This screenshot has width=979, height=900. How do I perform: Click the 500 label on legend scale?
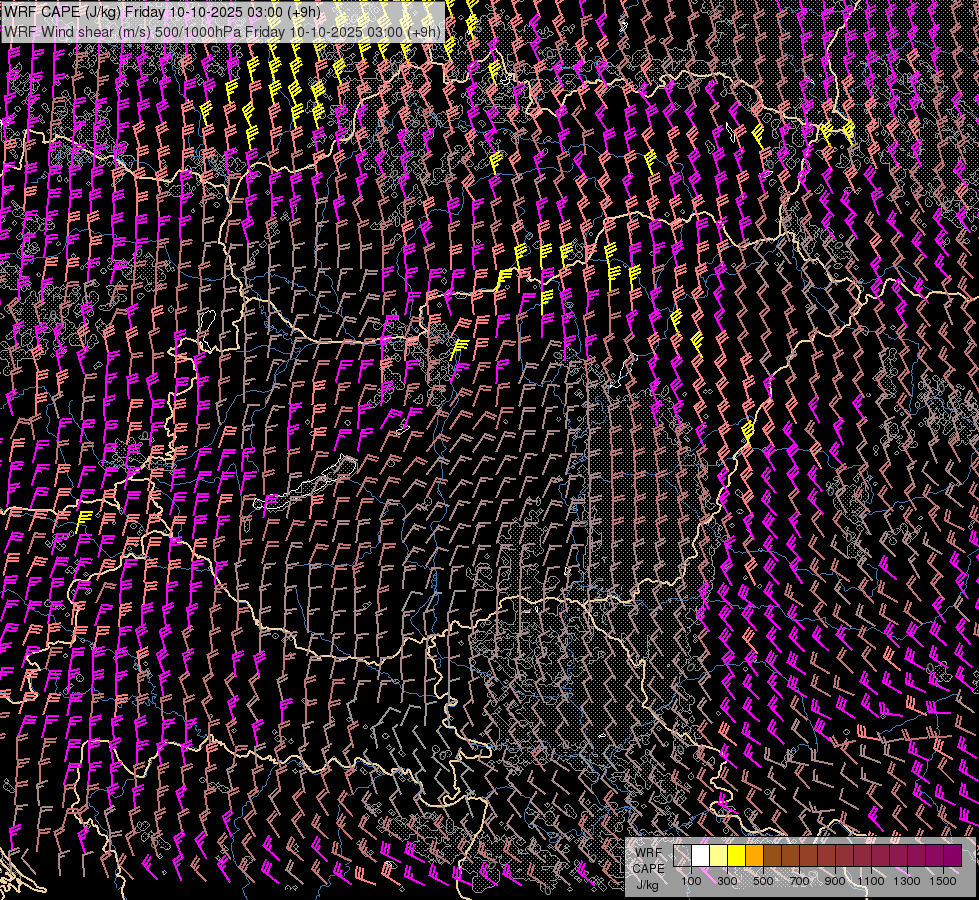point(763,881)
